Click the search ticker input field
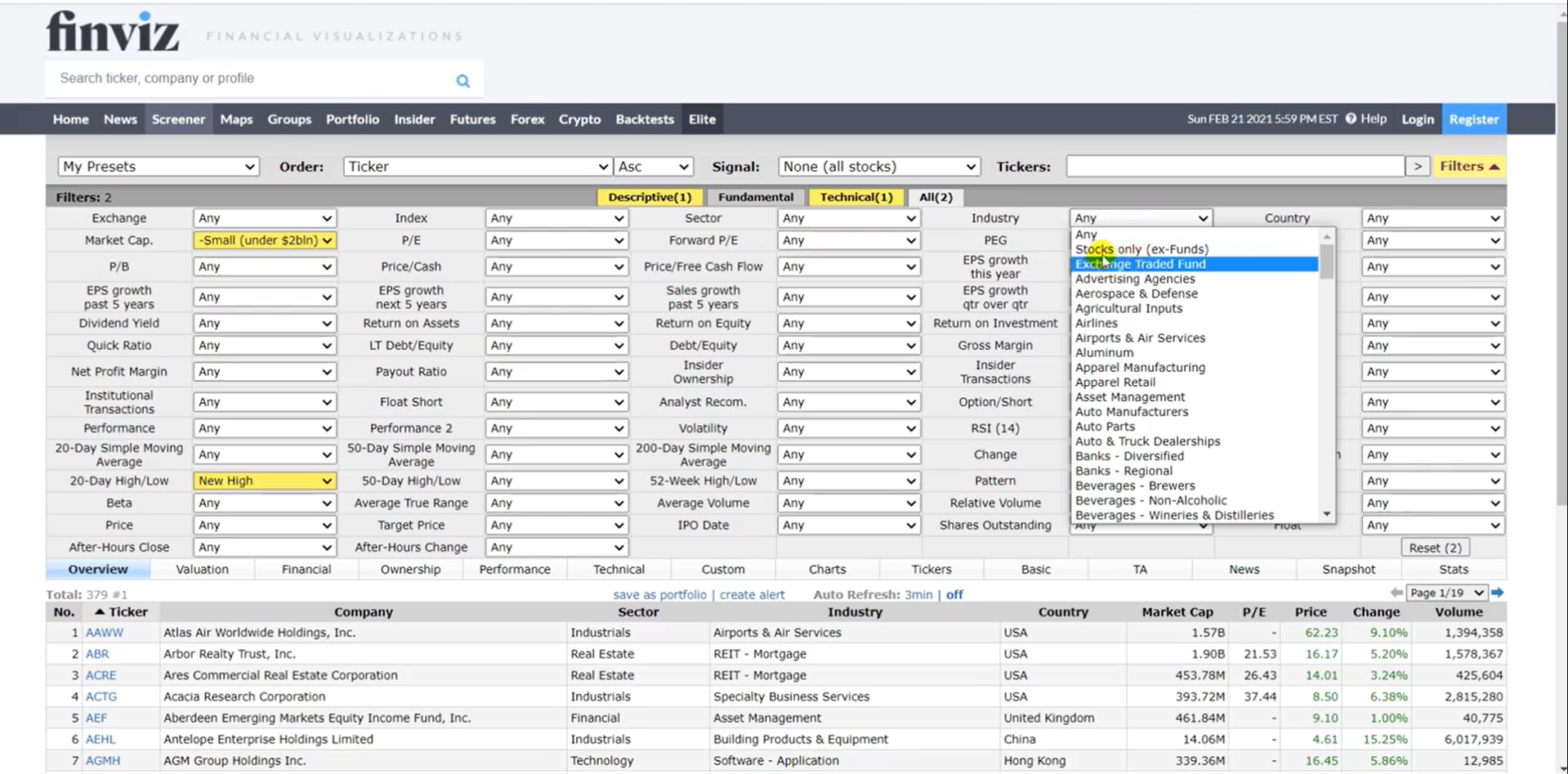The height and width of the screenshot is (774, 1568). click(253, 78)
